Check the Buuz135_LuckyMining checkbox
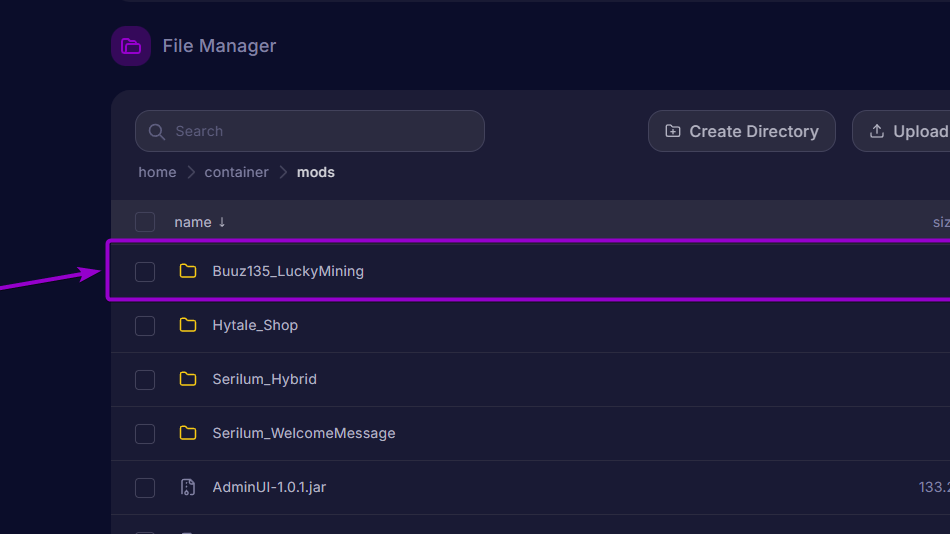The width and height of the screenshot is (950, 534). 145,272
